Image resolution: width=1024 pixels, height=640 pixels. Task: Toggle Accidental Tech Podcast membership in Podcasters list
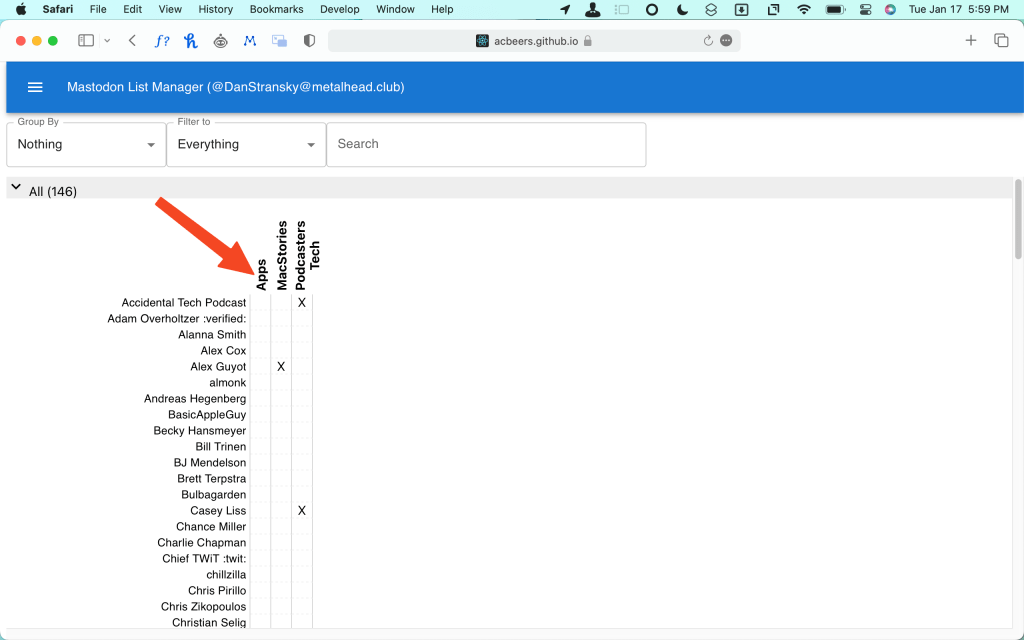(x=301, y=302)
